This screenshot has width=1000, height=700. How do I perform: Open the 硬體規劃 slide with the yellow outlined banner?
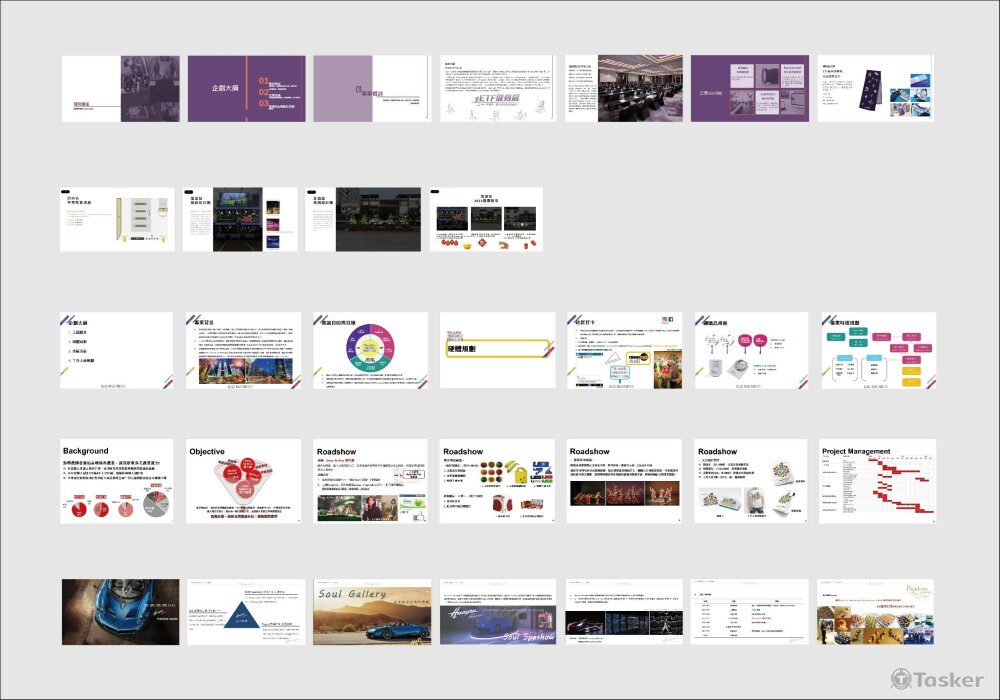coord(497,350)
